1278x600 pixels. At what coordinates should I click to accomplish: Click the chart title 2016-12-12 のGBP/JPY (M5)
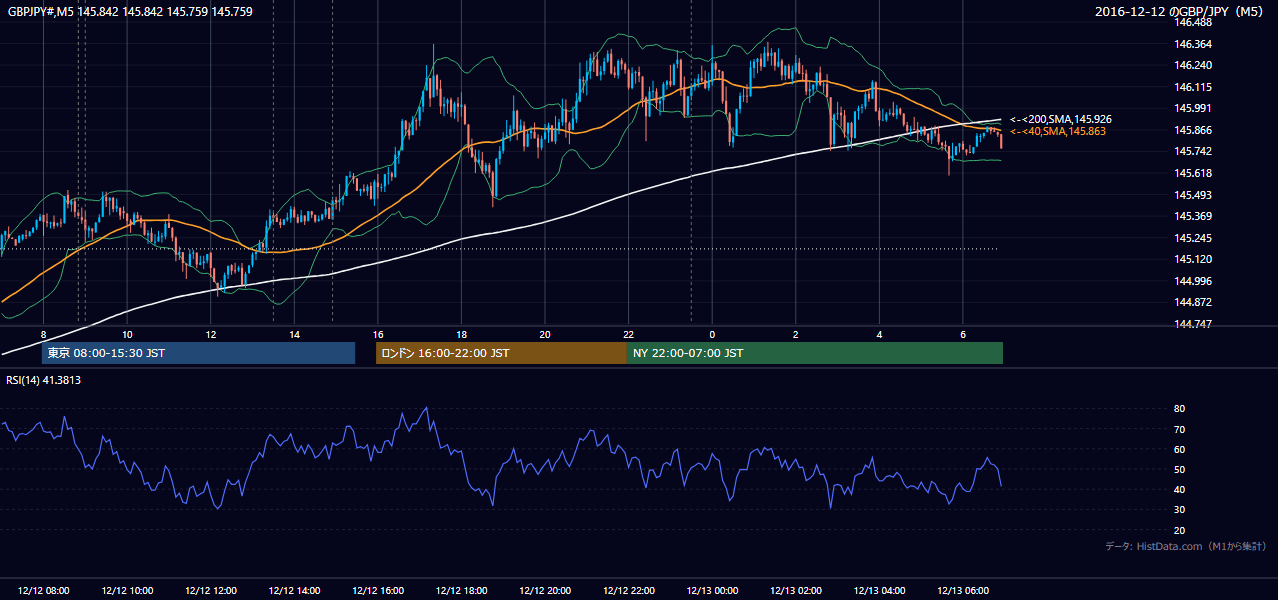coord(1181,12)
